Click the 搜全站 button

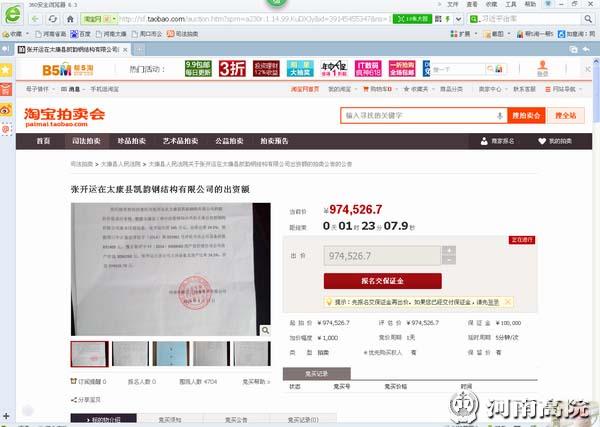(x=566, y=116)
